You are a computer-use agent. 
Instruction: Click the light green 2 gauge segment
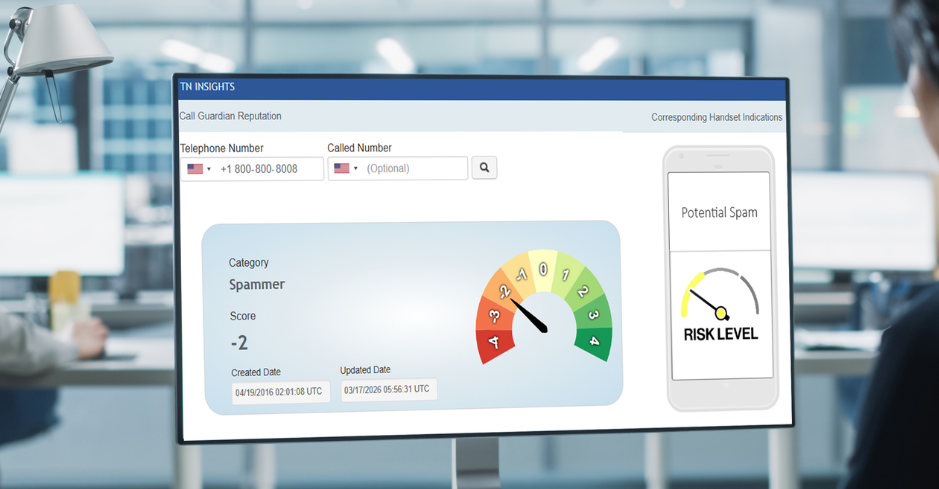[x=582, y=291]
